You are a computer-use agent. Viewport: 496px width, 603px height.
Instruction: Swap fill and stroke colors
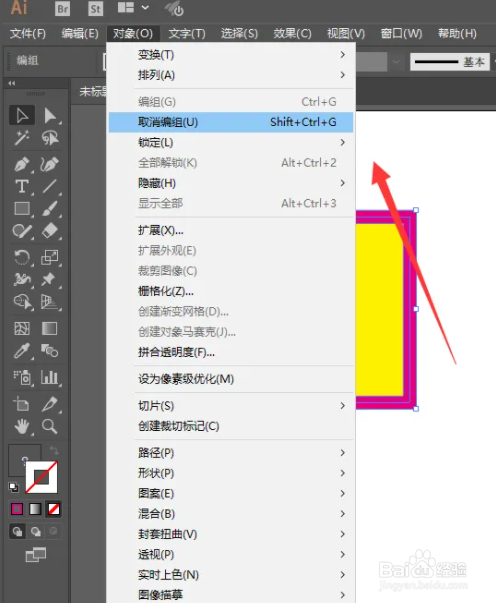pyautogui.click(x=54, y=450)
